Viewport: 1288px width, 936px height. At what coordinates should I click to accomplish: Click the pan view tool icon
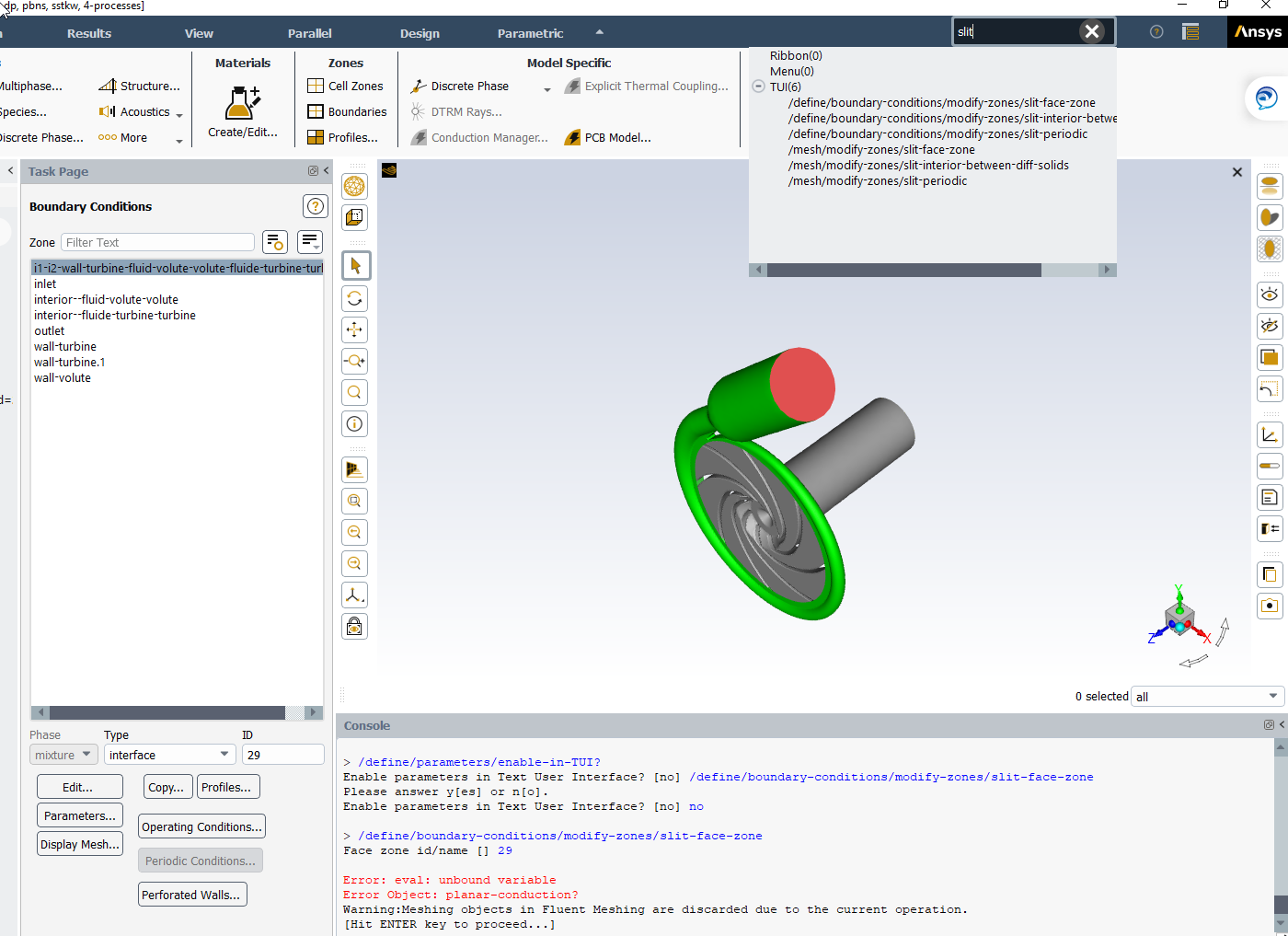click(354, 329)
